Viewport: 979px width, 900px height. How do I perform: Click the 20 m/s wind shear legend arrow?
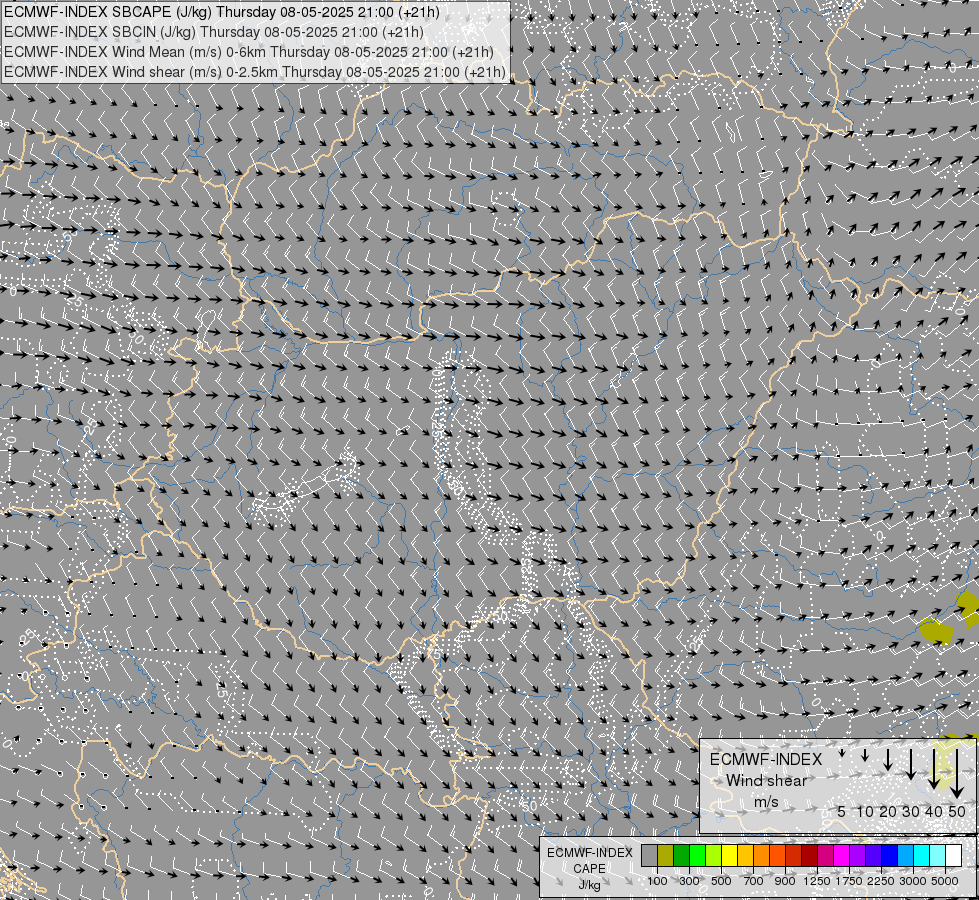click(x=888, y=760)
